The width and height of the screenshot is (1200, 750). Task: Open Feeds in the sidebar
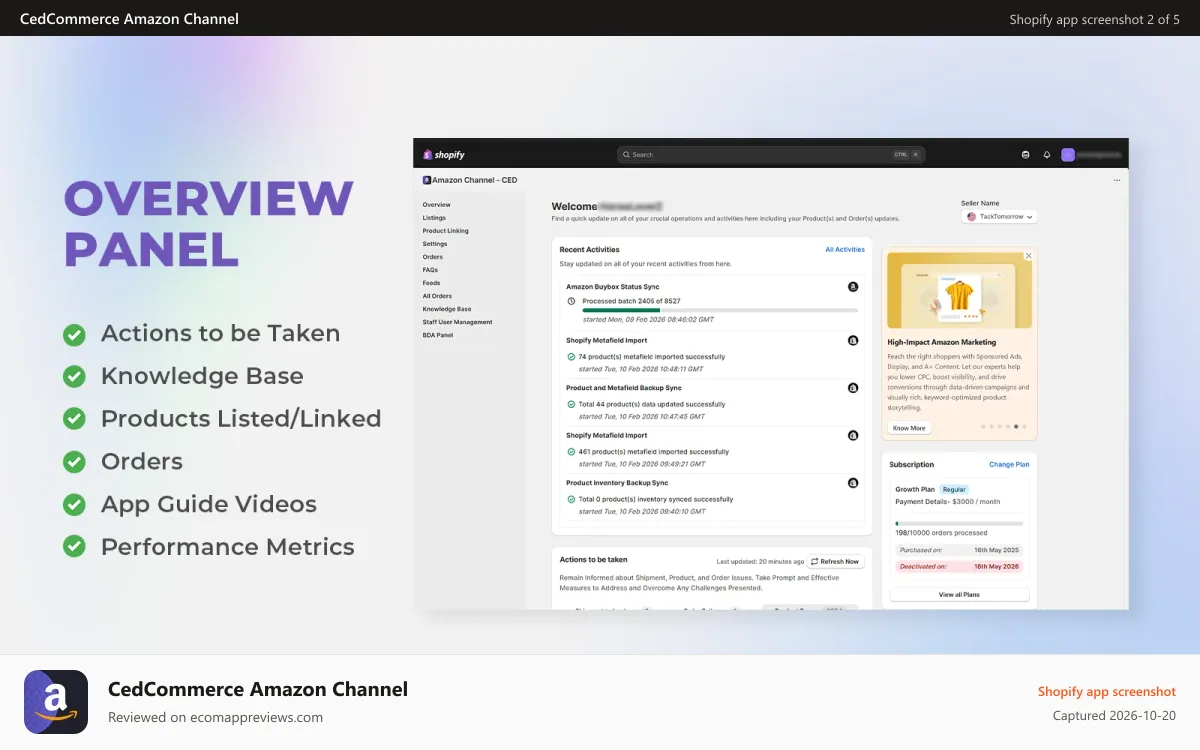tap(431, 283)
